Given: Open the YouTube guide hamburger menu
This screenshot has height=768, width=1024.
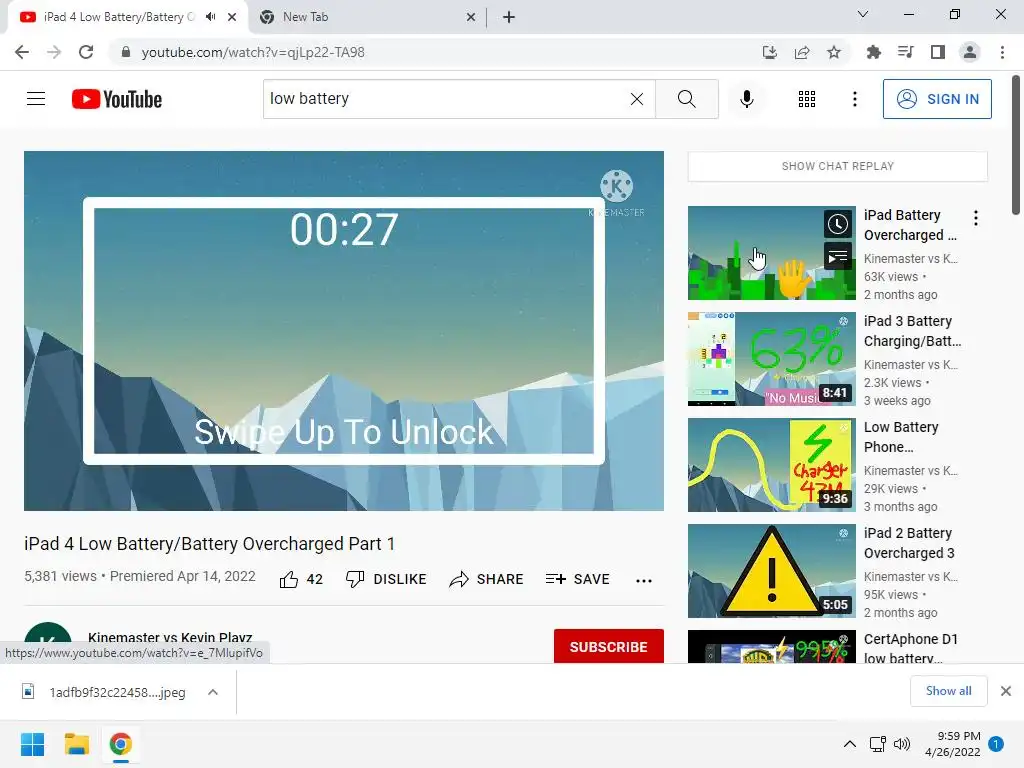Looking at the screenshot, I should point(36,99).
